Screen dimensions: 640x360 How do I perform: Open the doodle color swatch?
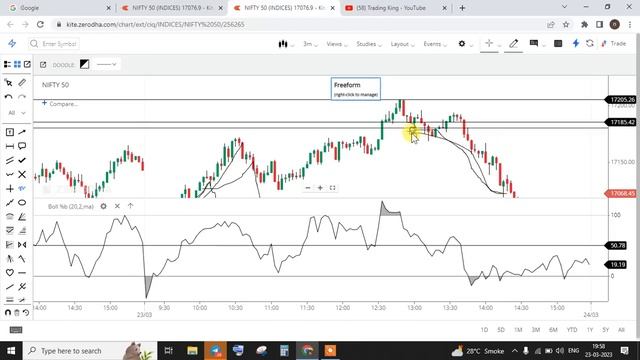point(84,64)
